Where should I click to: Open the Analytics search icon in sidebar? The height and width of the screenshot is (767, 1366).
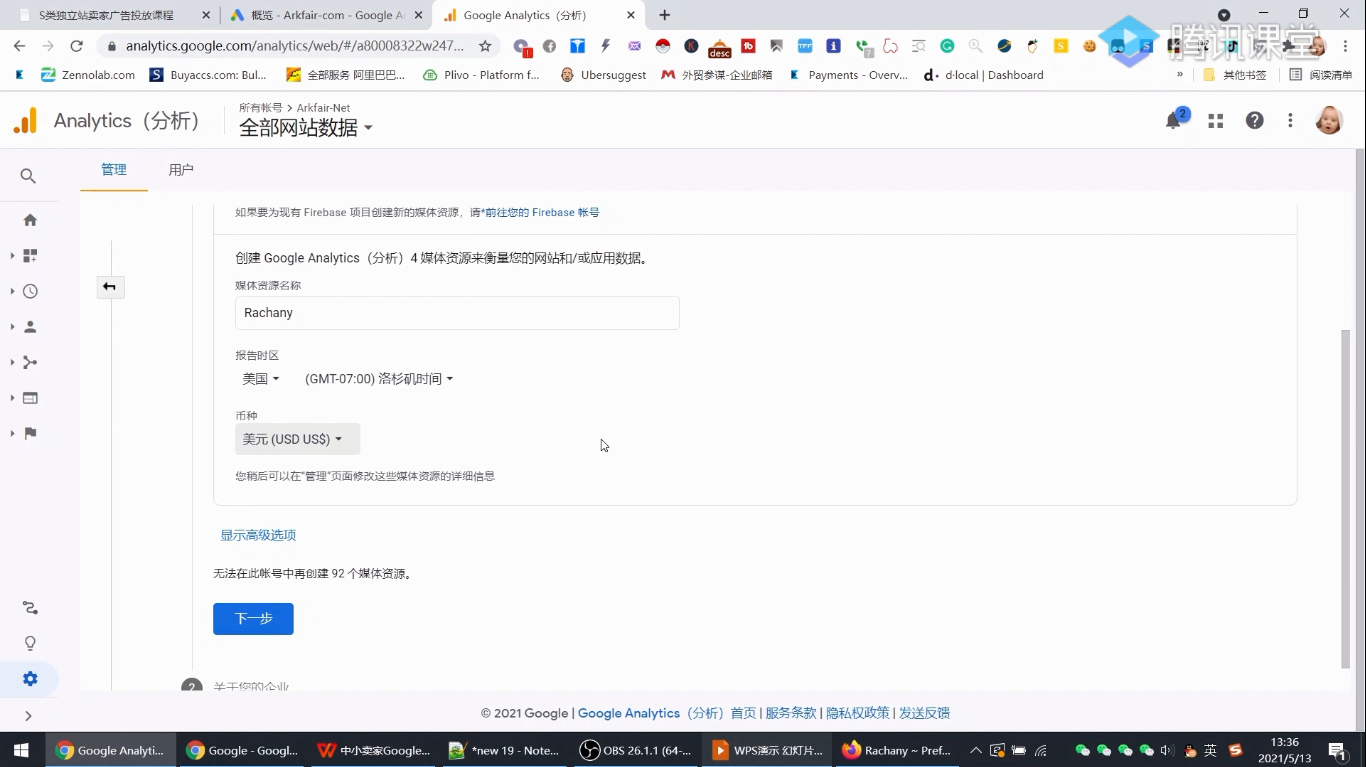click(28, 176)
